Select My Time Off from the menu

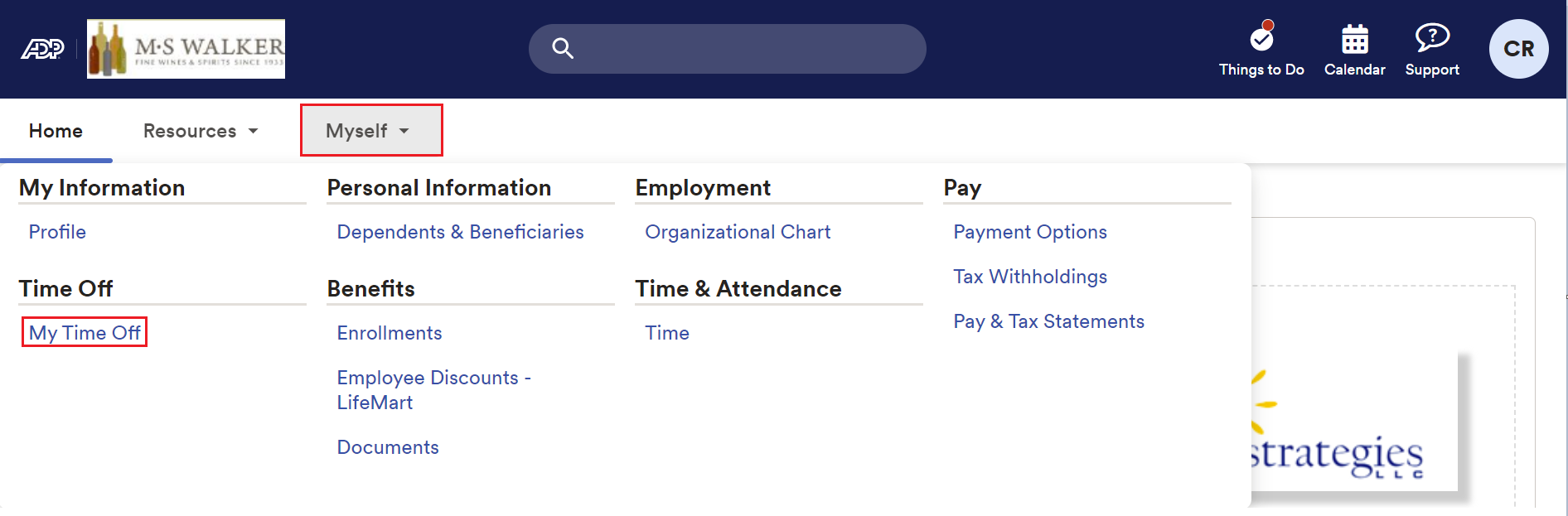84,332
